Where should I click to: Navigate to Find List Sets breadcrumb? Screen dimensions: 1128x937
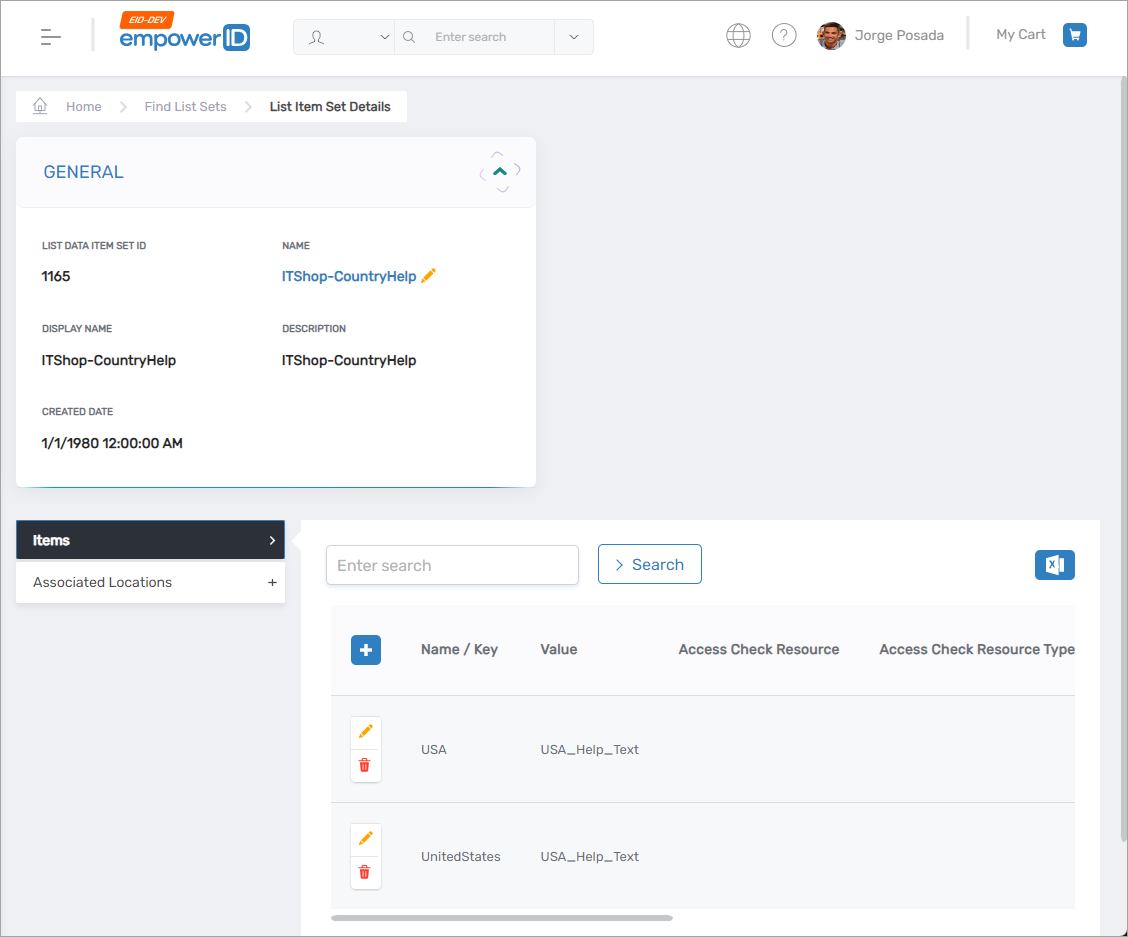(185, 107)
